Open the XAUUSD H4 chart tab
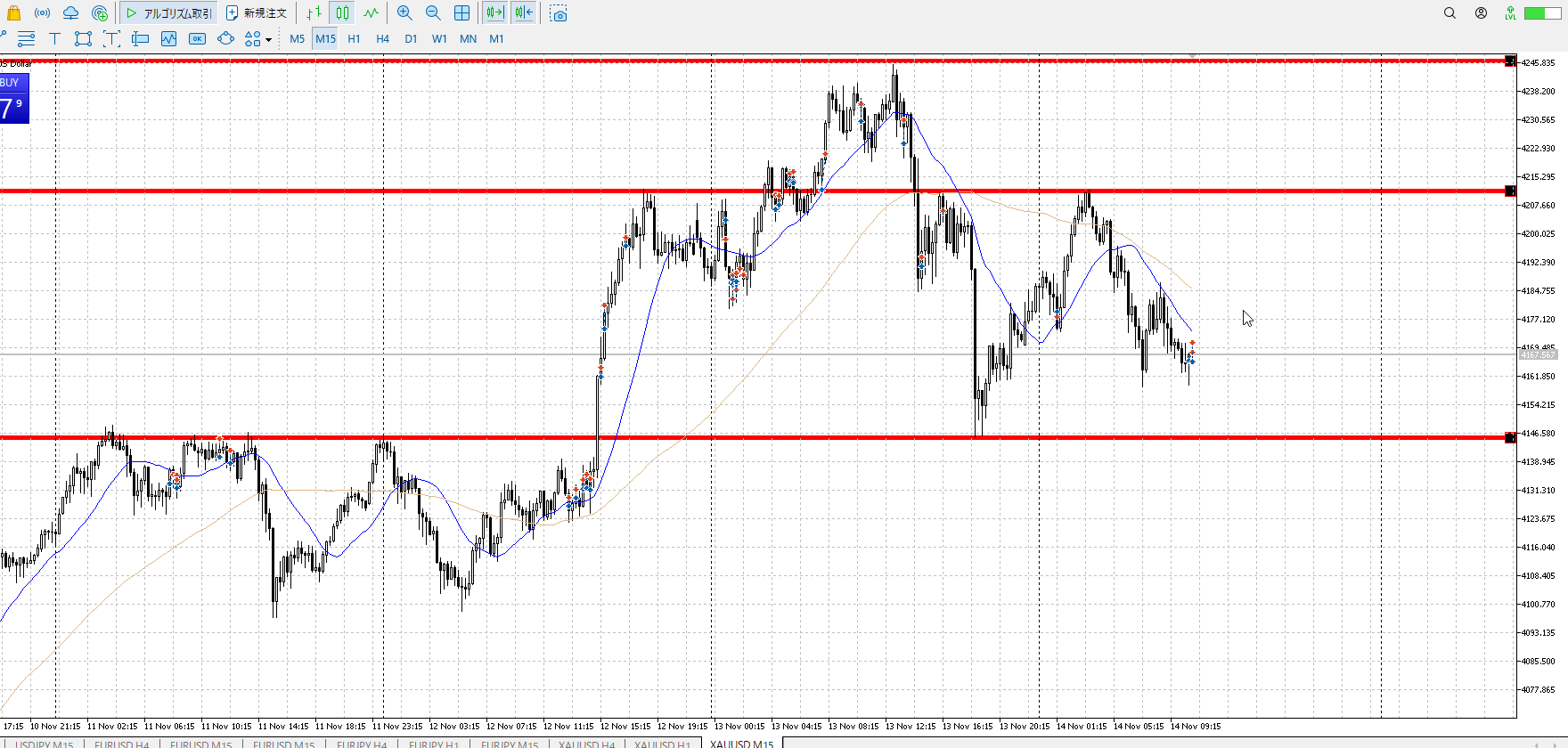The height and width of the screenshot is (748, 1568). (x=586, y=744)
